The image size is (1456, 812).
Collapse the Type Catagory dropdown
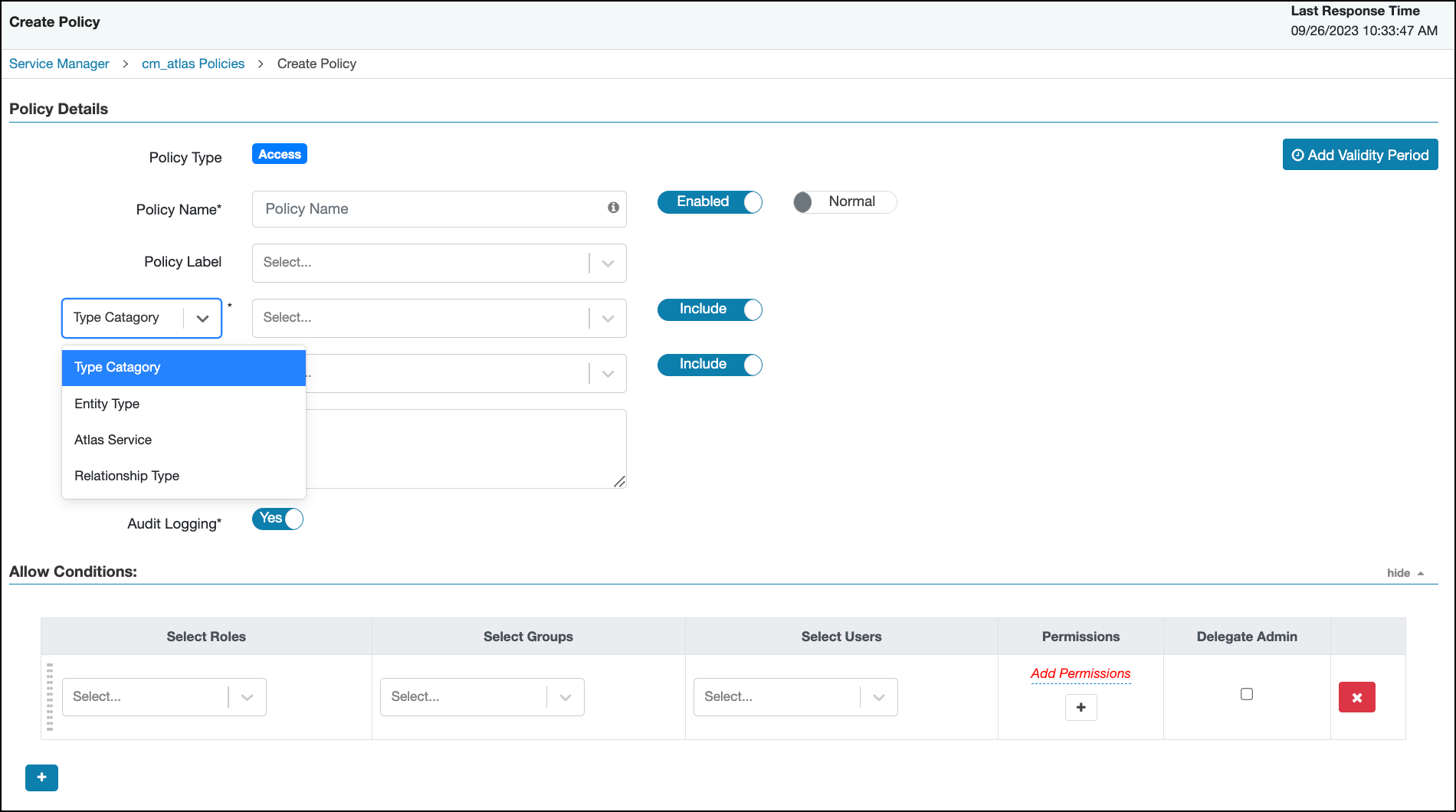coord(202,317)
